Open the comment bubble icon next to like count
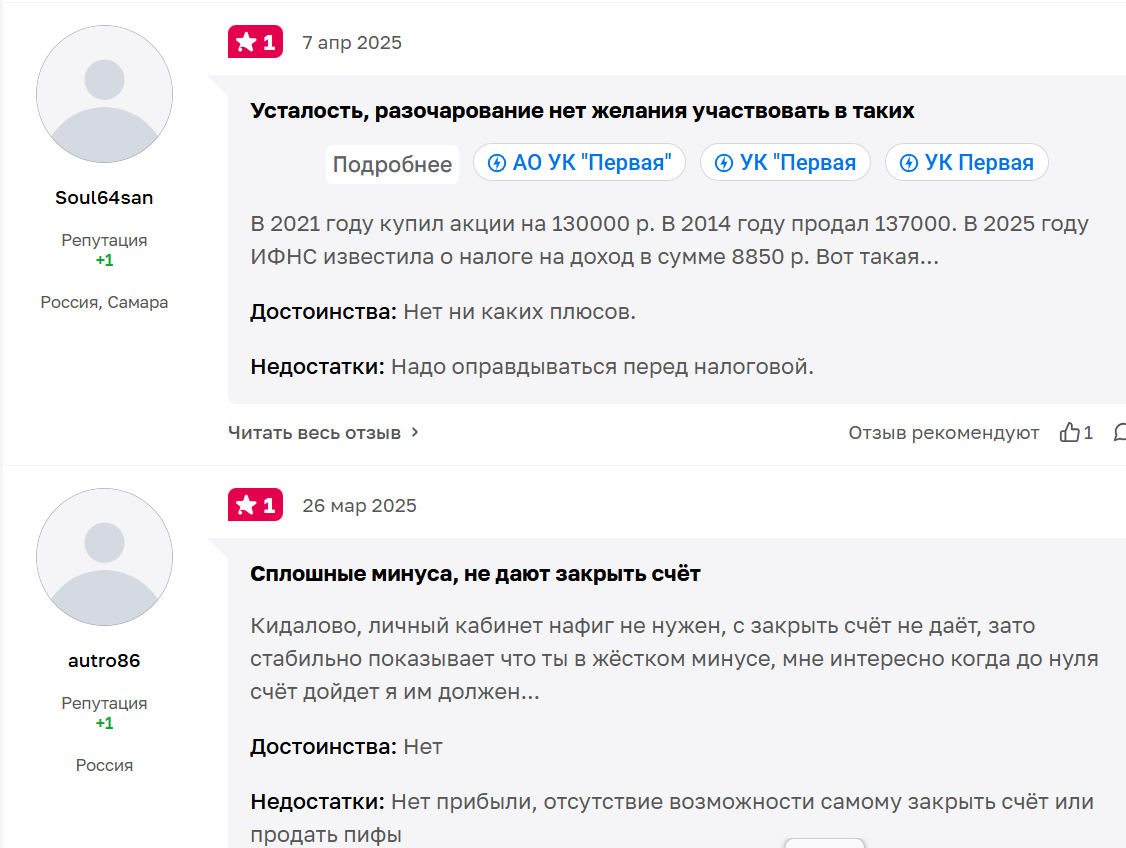1126x848 pixels. point(1120,431)
